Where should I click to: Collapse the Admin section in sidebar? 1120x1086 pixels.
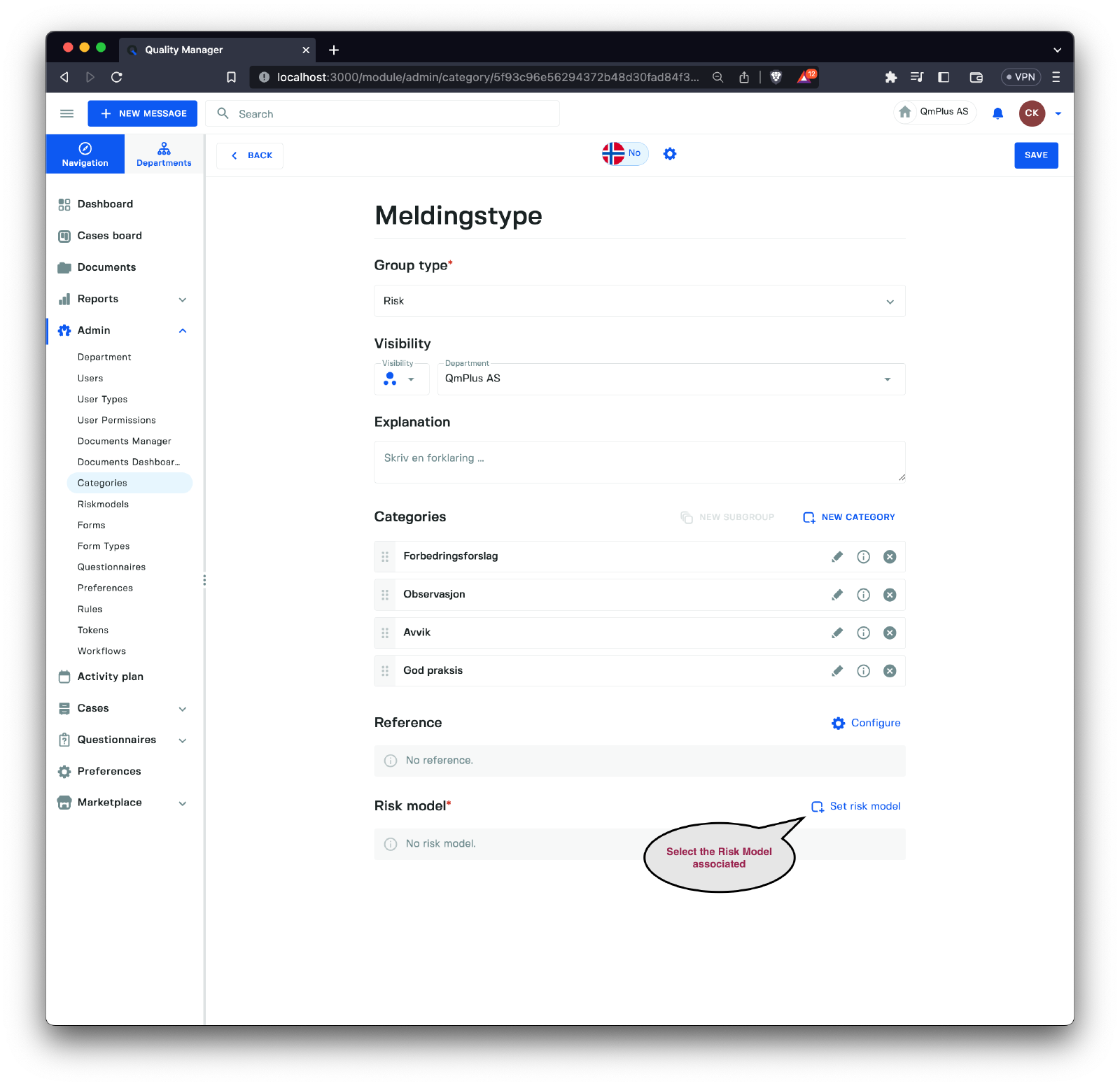183,330
